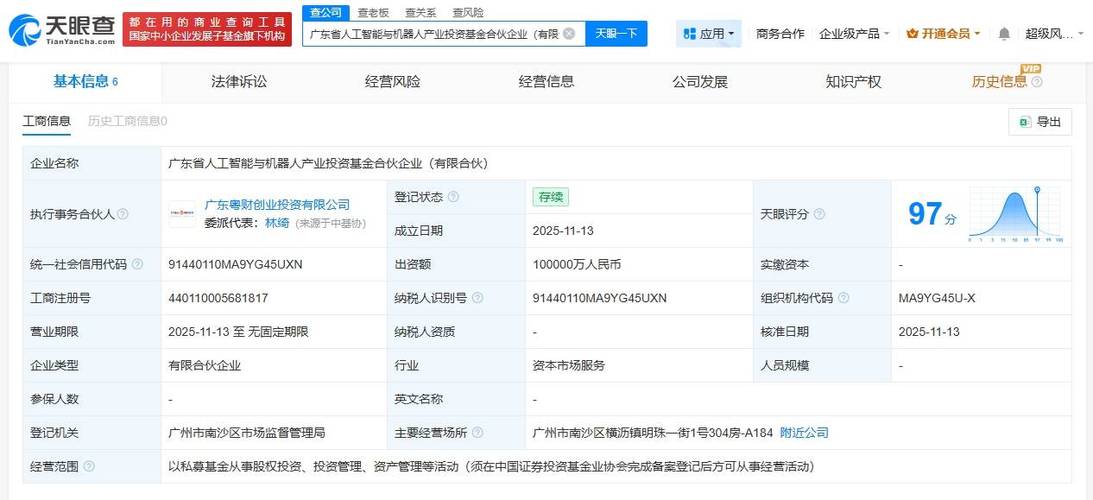The width and height of the screenshot is (1093, 500).
Task: Click the 资本市场服务 industry value
Action: pyautogui.click(x=568, y=365)
